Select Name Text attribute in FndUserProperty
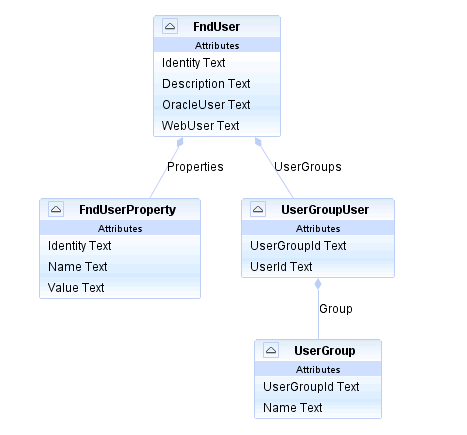The image size is (467, 435). click(120, 267)
